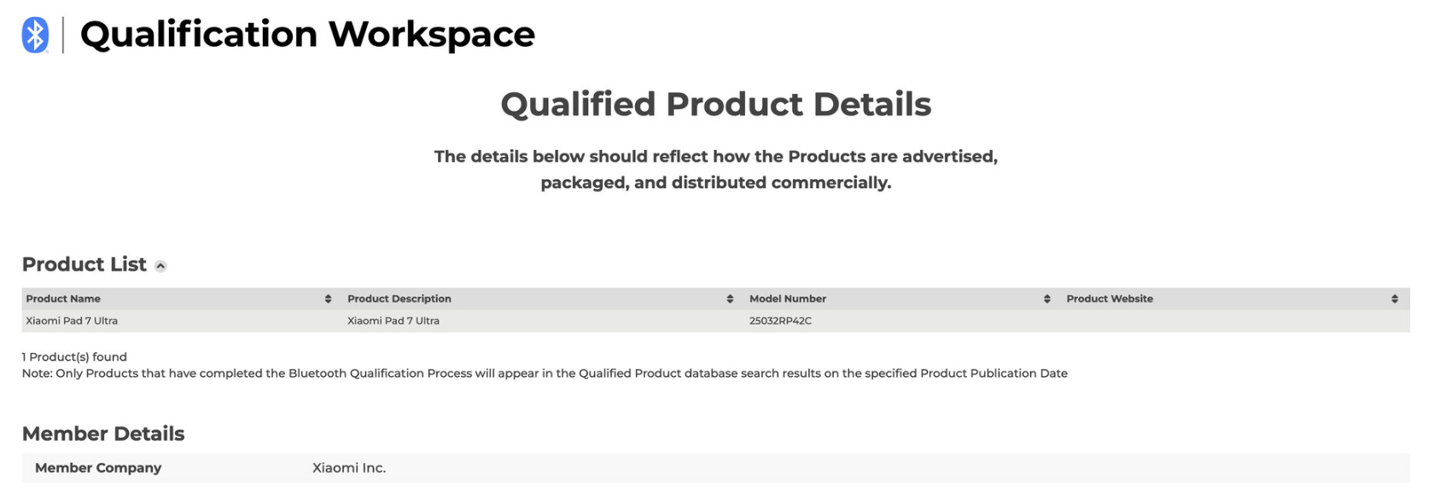Select the Xiaomi Inc. company value

click(x=349, y=468)
